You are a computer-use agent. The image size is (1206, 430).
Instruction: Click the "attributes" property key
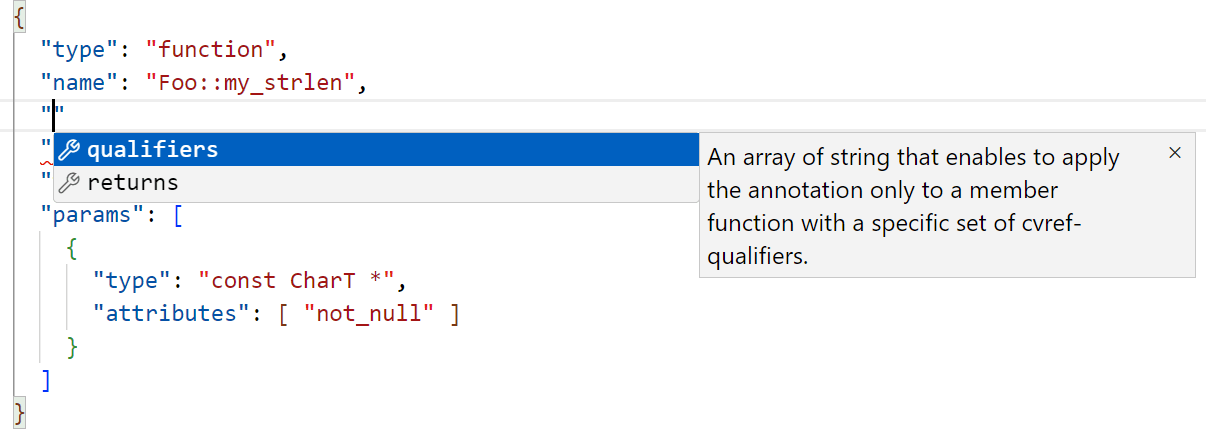point(170,313)
